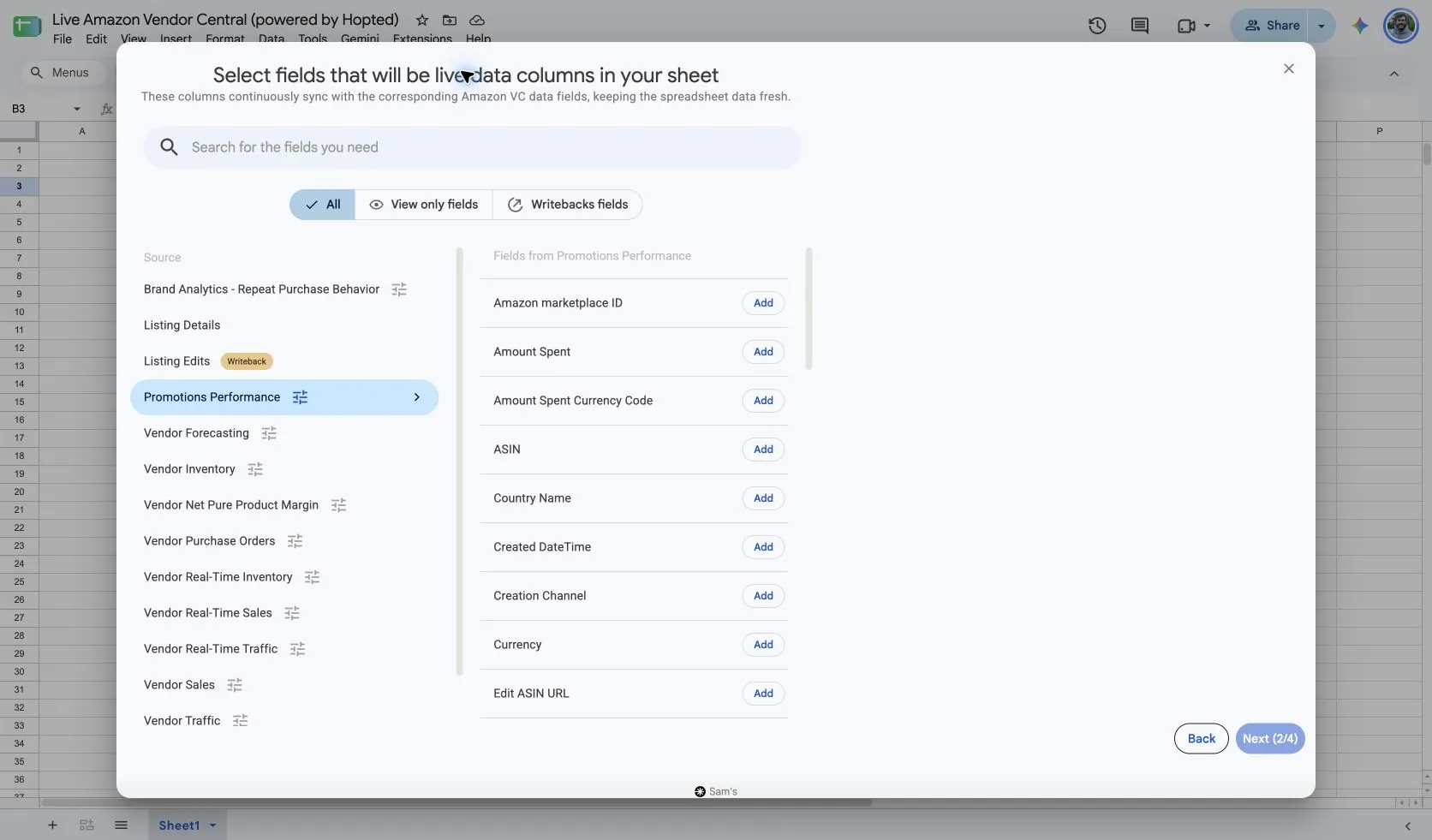The width and height of the screenshot is (1432, 840).
Task: Filter to Writebacks fields
Action: tap(568, 205)
